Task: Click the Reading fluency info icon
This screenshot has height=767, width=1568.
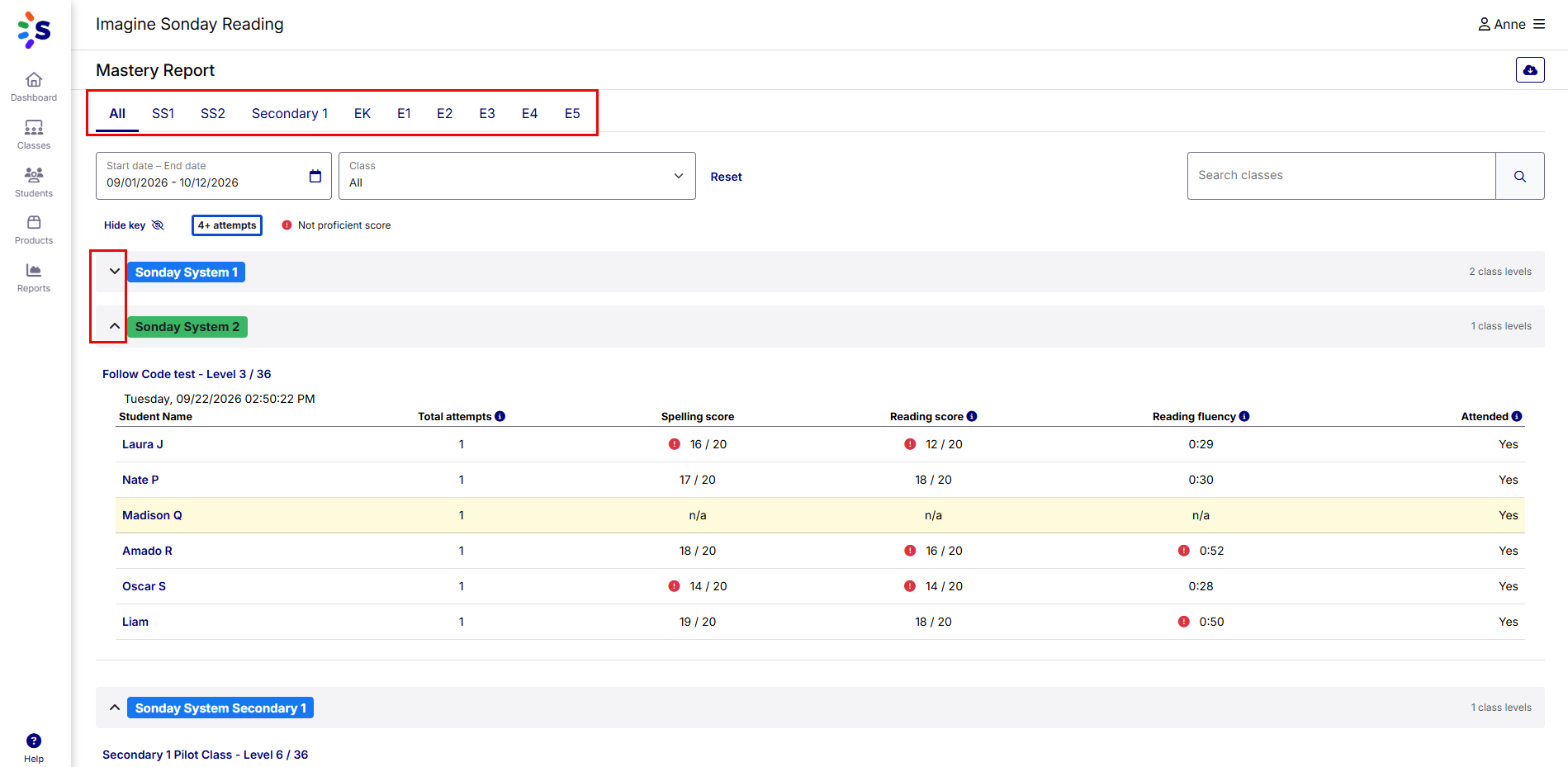Action: coord(1244,416)
